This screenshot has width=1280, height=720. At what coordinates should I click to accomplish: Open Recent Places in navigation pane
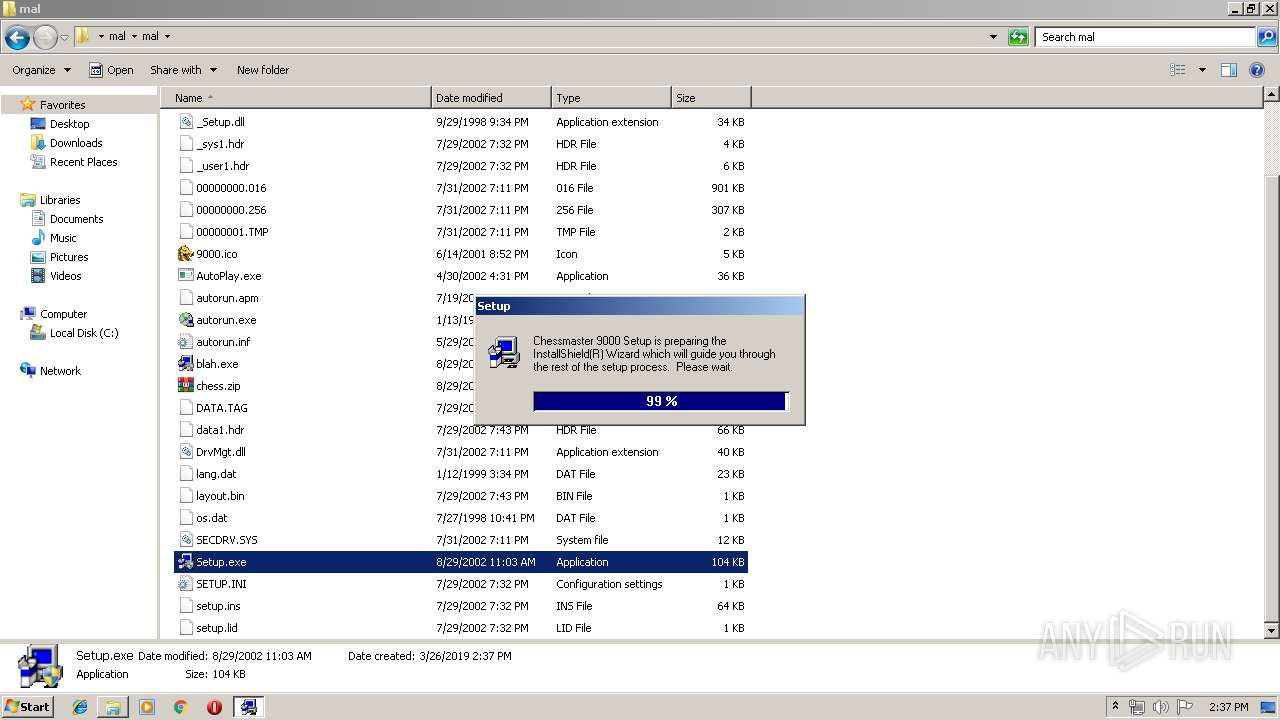point(83,162)
